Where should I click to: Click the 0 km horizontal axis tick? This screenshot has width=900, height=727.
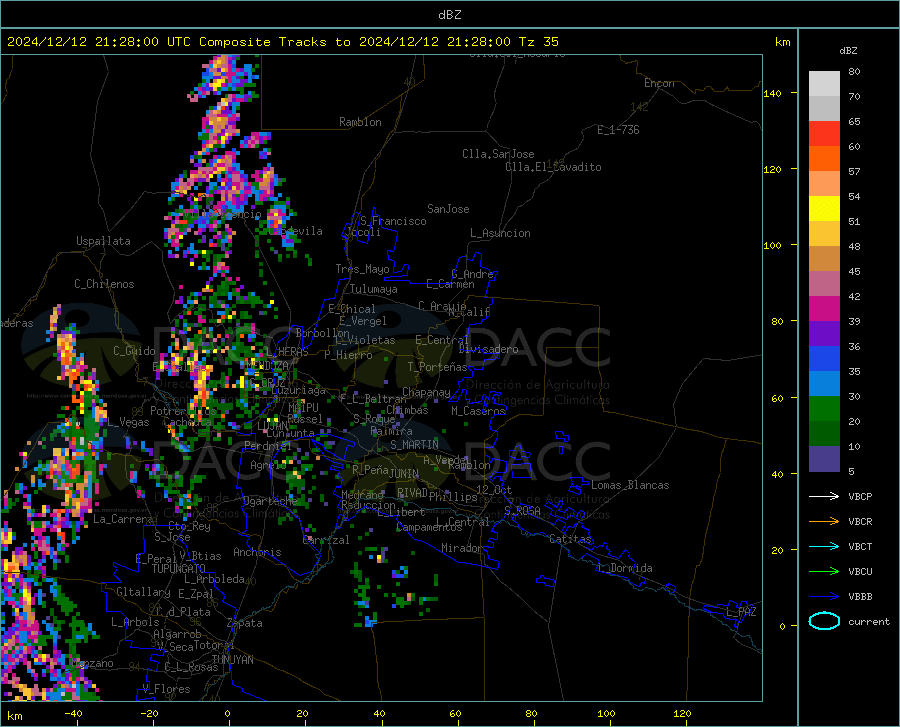(x=228, y=714)
